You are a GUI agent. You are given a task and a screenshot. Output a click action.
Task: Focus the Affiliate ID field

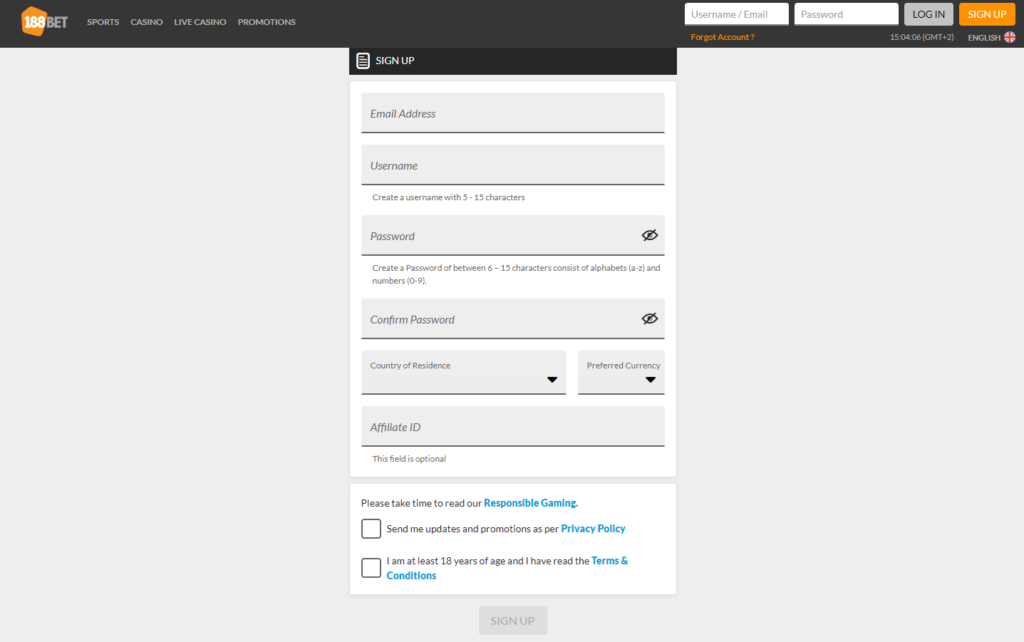pyautogui.click(x=513, y=426)
